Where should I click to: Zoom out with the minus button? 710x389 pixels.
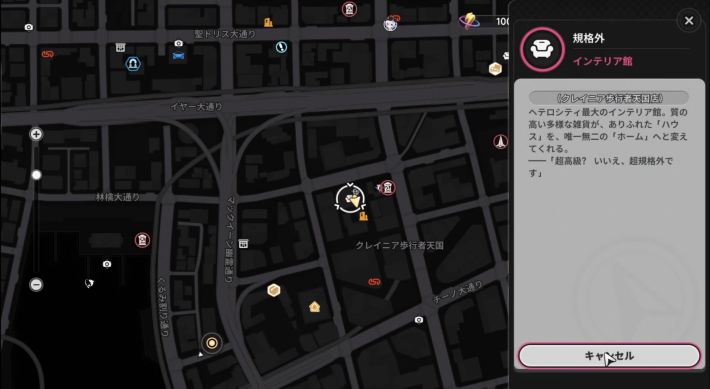(x=36, y=284)
